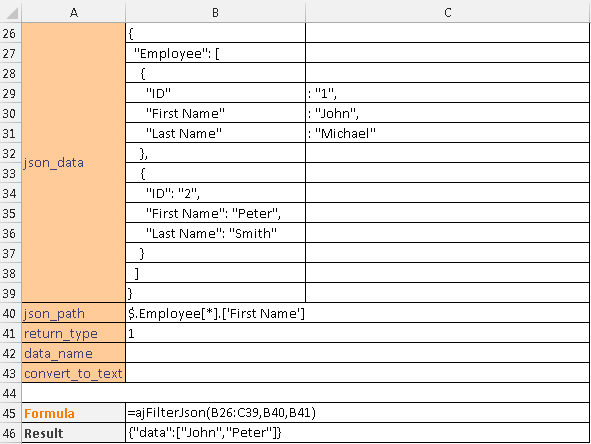Select column B header
The width and height of the screenshot is (591, 444).
pos(215,13)
